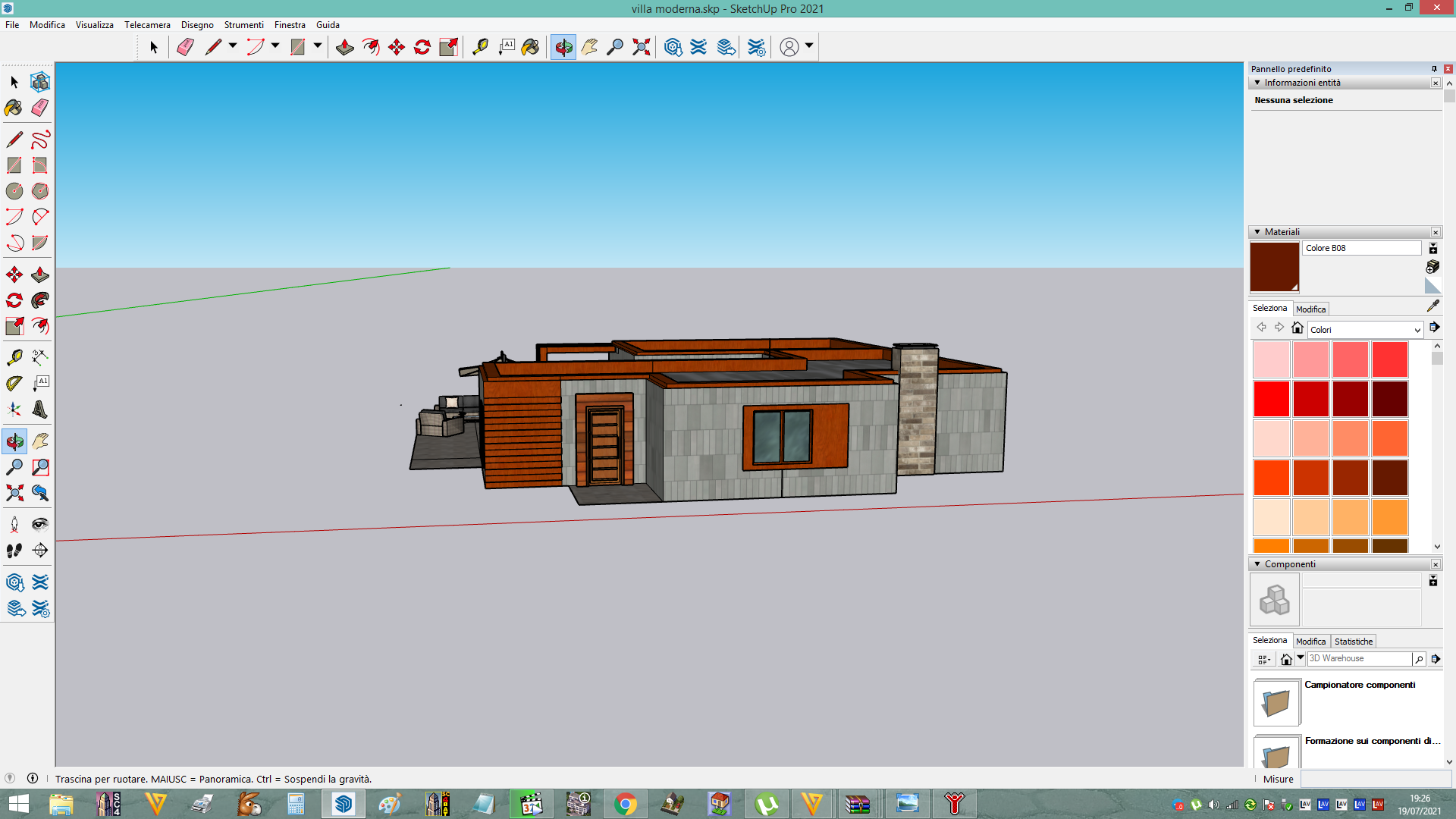The height and width of the screenshot is (819, 1456).
Task: Open the Visualizza menu
Action: point(95,25)
